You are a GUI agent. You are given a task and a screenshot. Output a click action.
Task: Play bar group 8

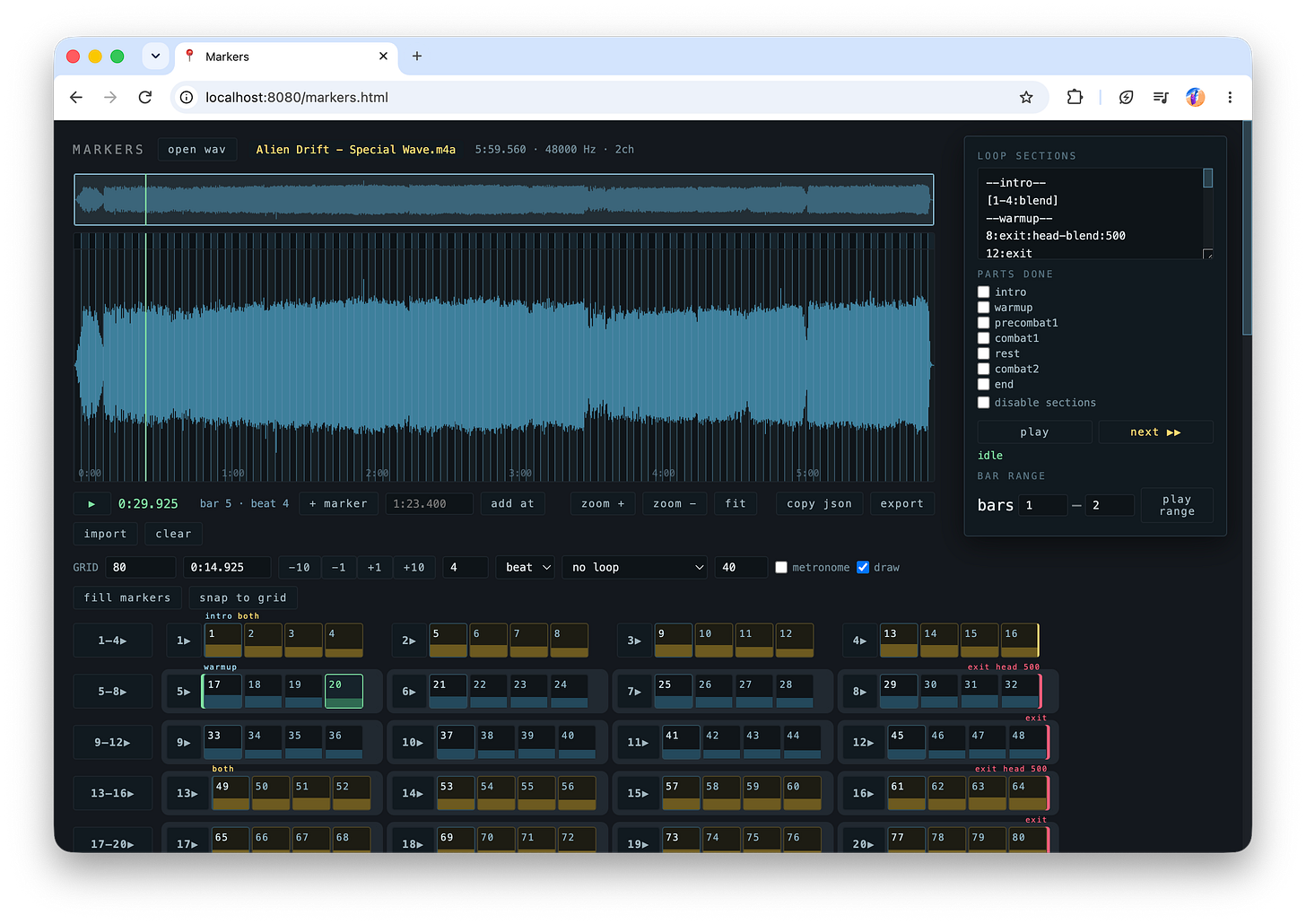point(859,692)
